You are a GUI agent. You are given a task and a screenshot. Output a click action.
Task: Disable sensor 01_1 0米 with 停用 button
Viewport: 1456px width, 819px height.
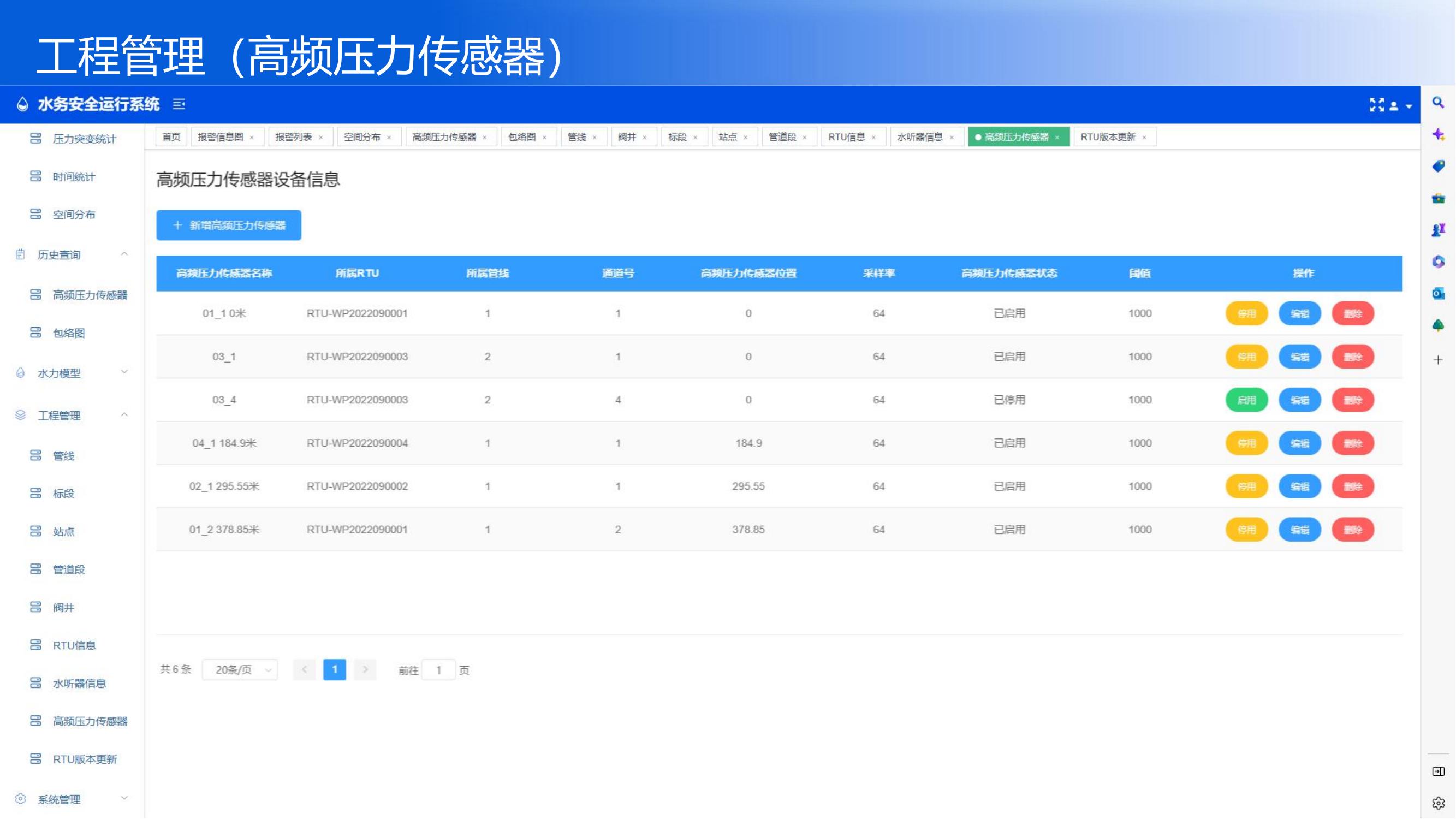pos(1246,313)
